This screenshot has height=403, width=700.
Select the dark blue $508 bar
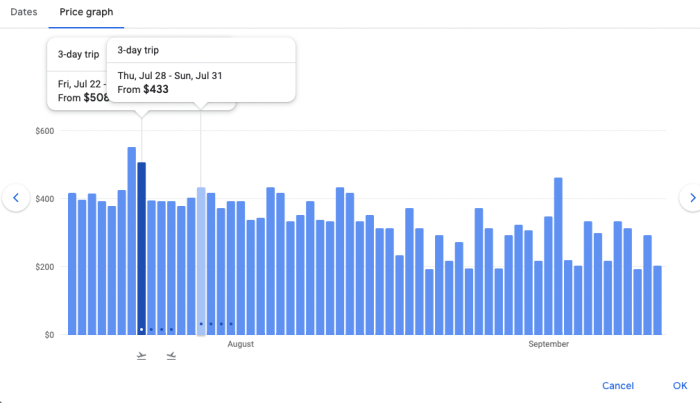click(x=142, y=250)
